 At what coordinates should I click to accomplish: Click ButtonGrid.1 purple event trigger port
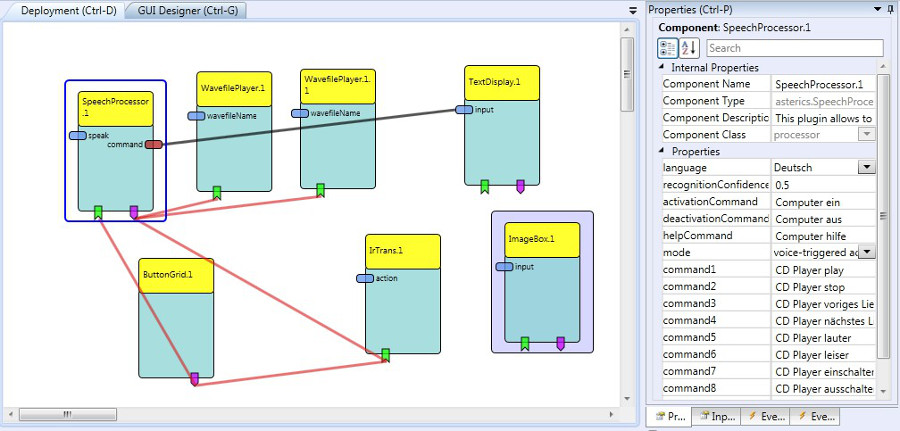[x=194, y=379]
